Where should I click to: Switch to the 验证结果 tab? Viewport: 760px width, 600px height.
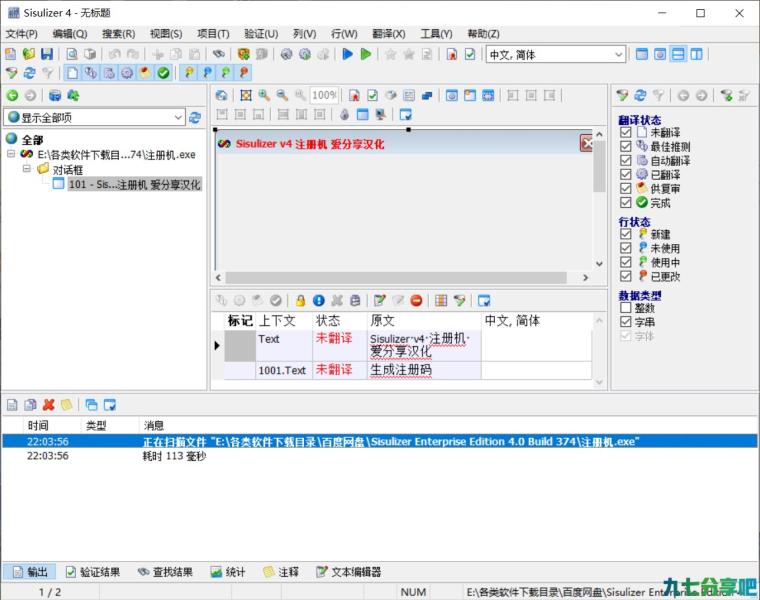(x=93, y=572)
